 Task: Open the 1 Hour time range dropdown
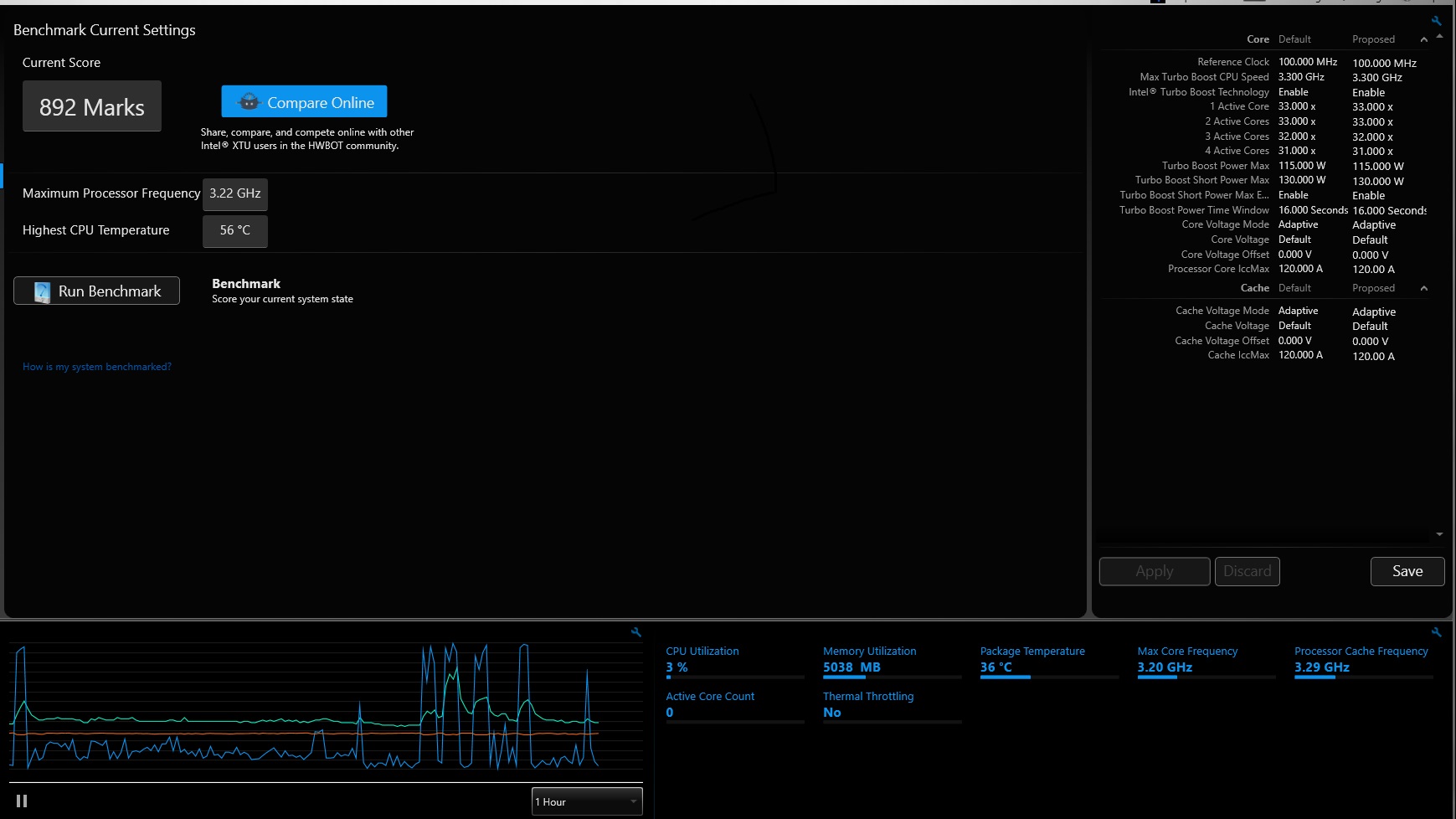coord(587,801)
